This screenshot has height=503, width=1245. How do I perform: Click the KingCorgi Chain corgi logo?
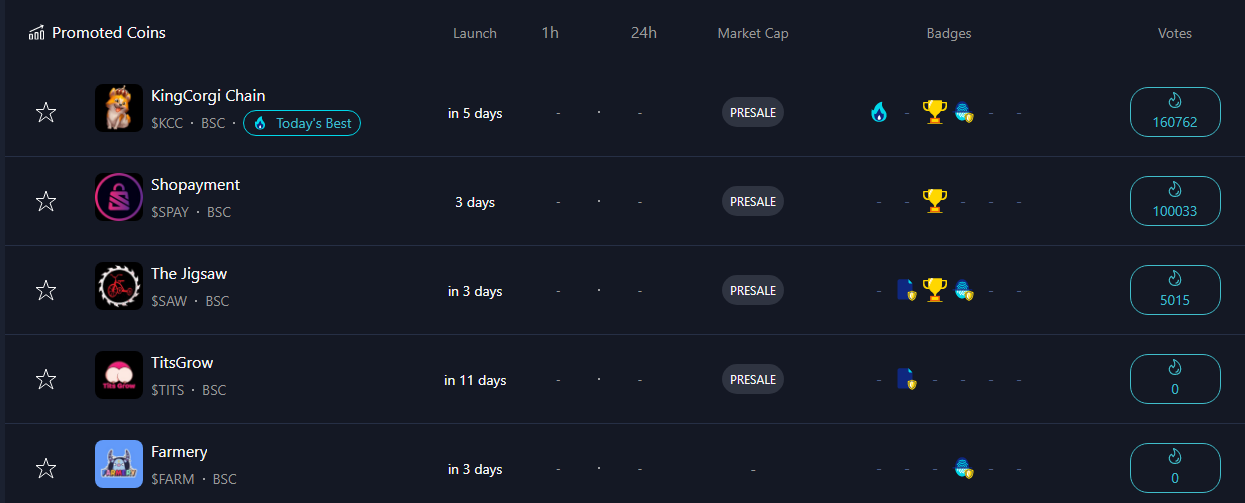tap(119, 108)
